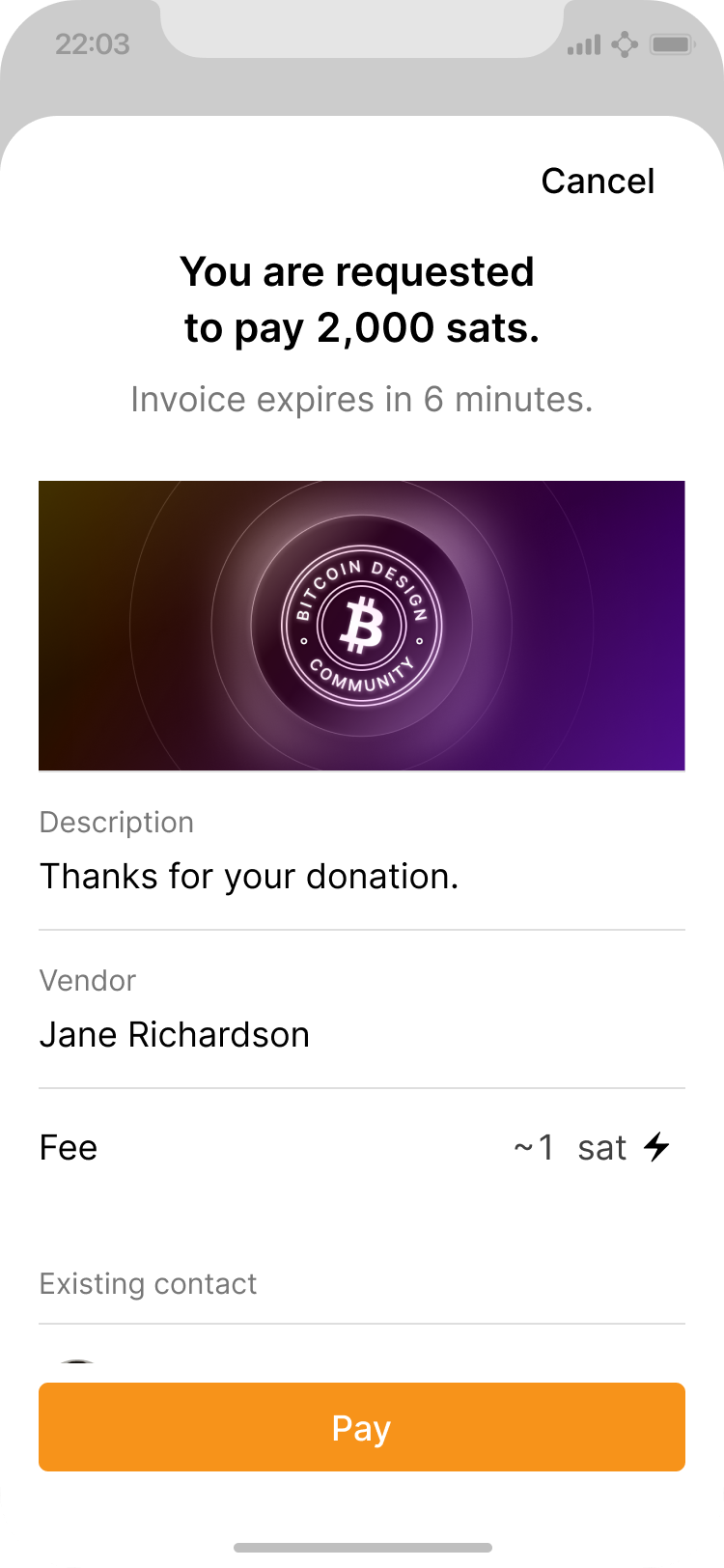Select vendor name Jane Richardson
The width and height of the screenshot is (724, 1568).
tap(175, 1035)
